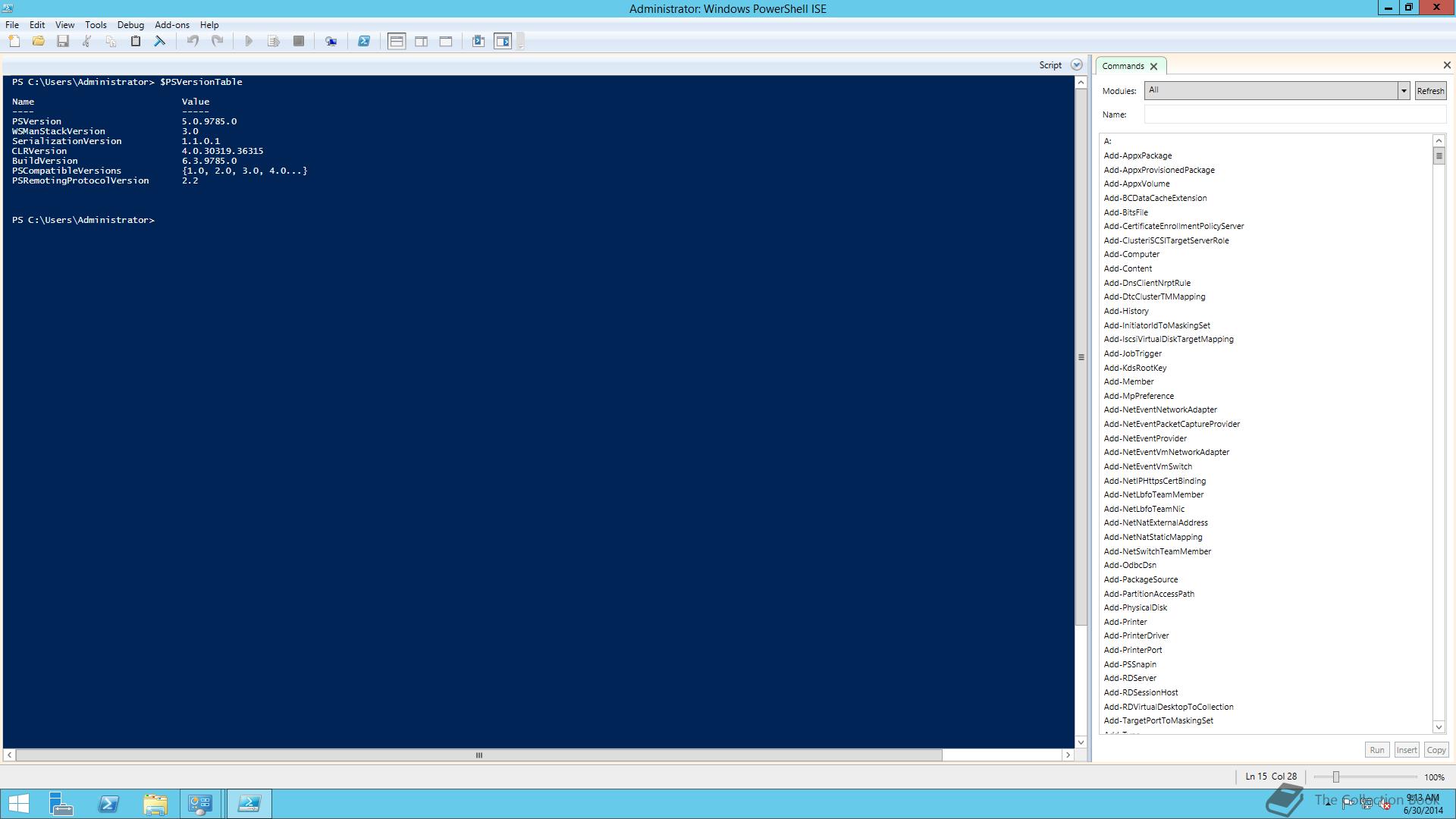The height and width of the screenshot is (819, 1456).
Task: Open Server Manager from the taskbar
Action: coord(61,804)
